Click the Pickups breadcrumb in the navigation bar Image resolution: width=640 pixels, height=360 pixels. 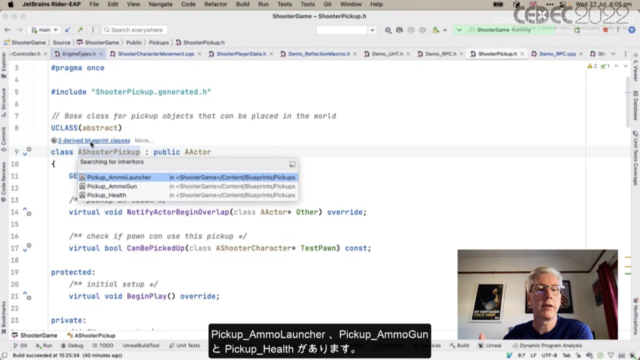tap(158, 42)
